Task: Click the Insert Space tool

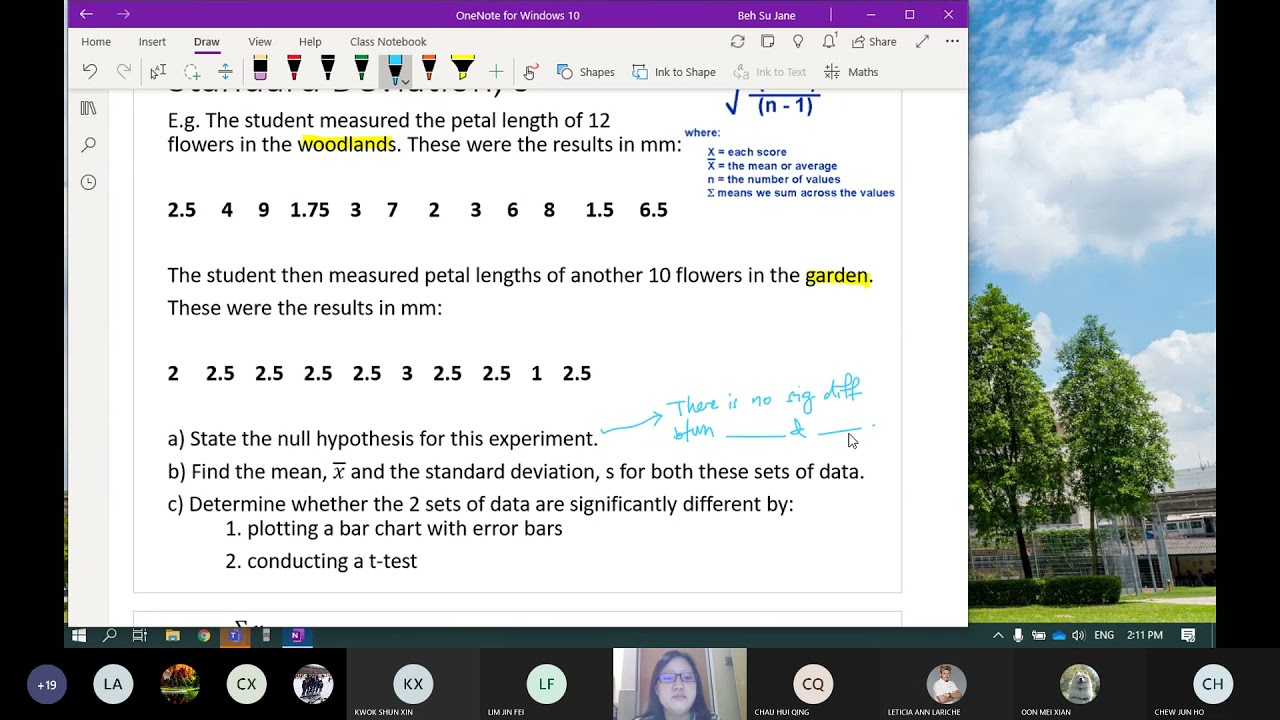Action: pos(225,71)
